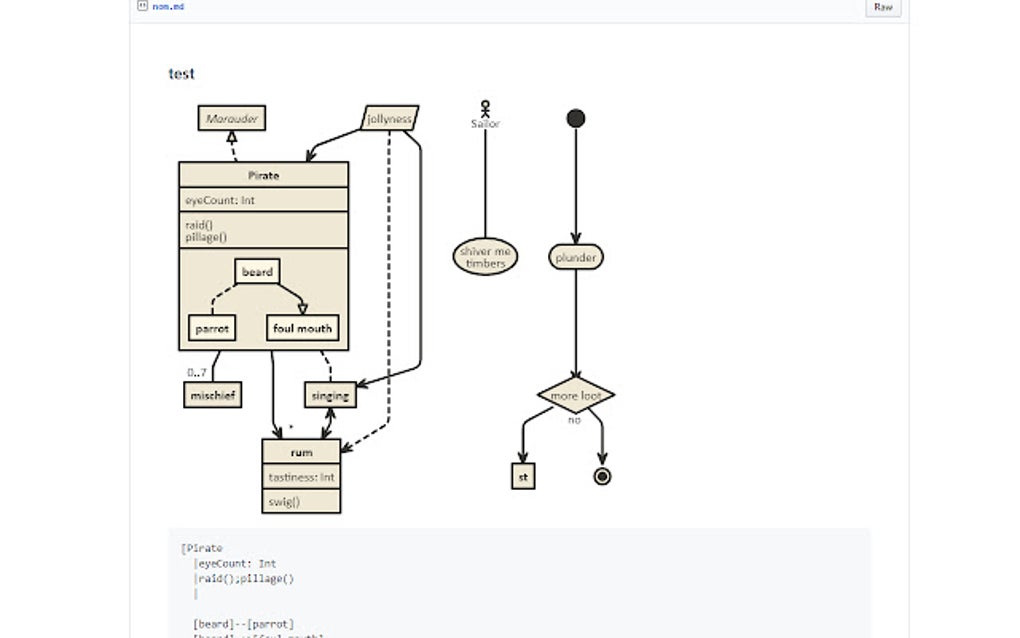Click the 'foul mouth' box
This screenshot has width=1020, height=638.
coord(302,328)
